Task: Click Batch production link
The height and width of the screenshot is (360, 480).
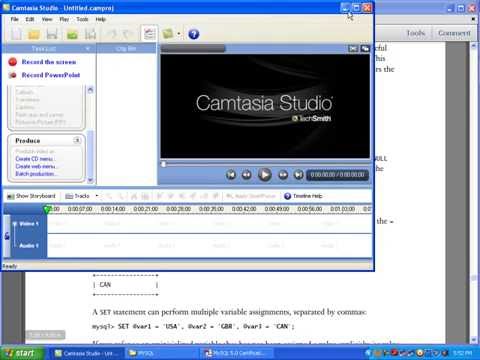Action: click(35, 174)
